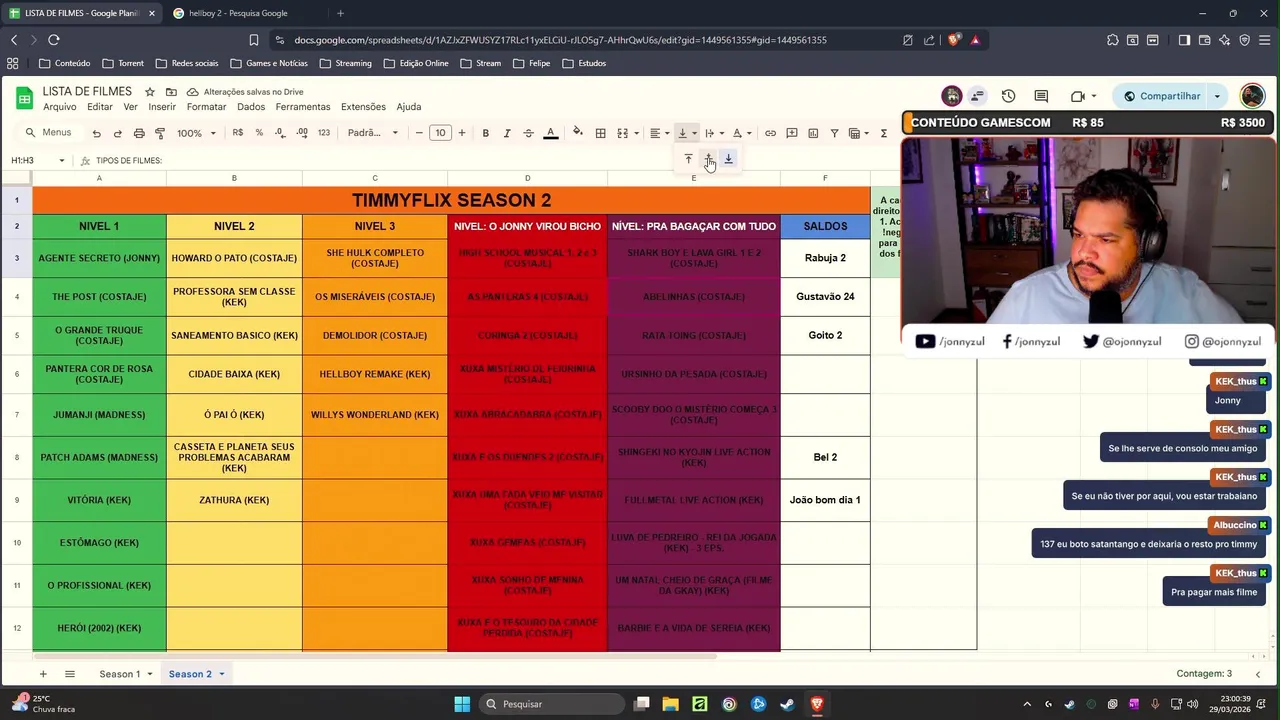Open the text color picker (underlined A)
1280x720 pixels.
click(550, 133)
